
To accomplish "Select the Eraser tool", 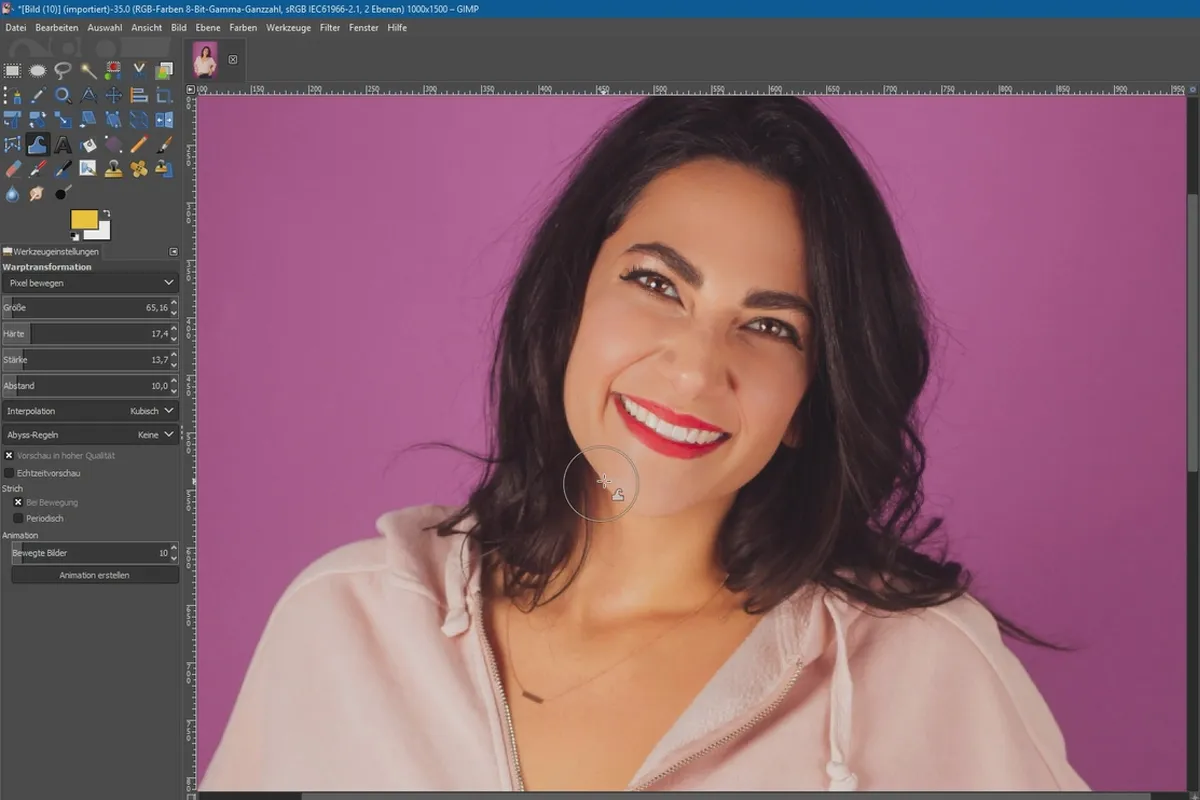I will [12, 170].
